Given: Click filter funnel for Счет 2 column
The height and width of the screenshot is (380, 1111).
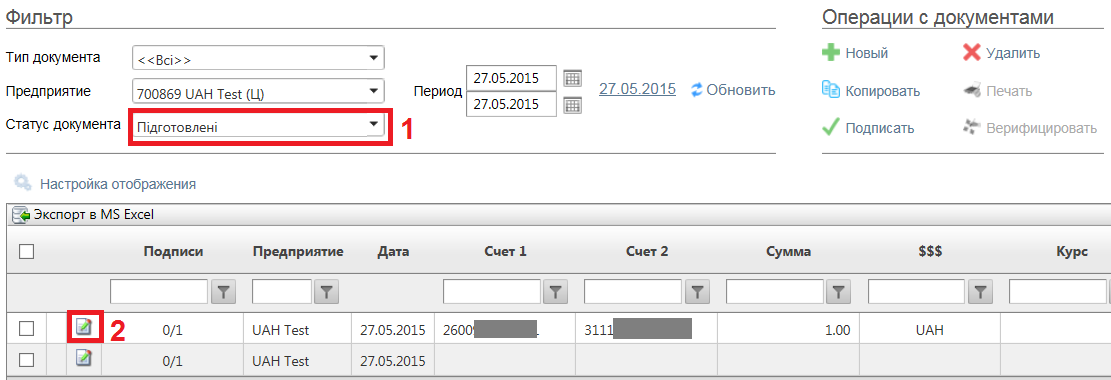Looking at the screenshot, I should point(698,291).
